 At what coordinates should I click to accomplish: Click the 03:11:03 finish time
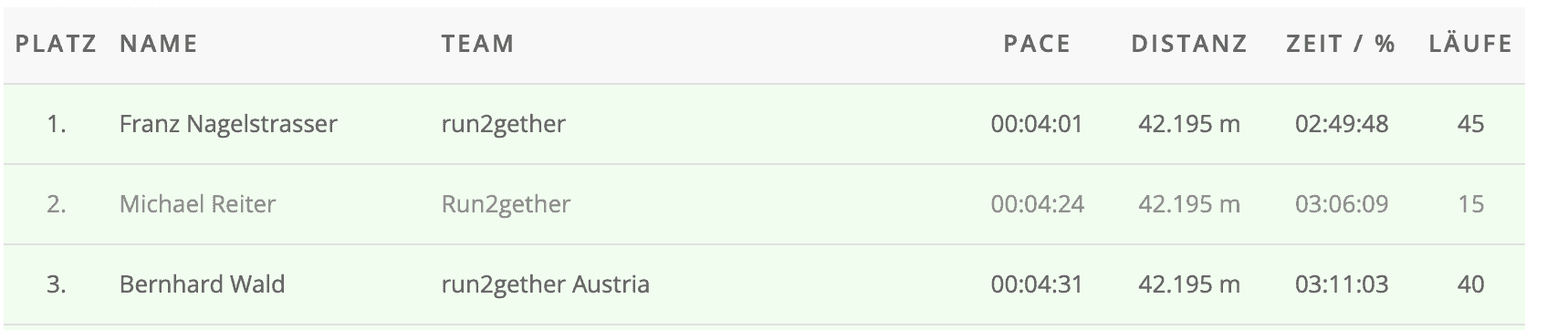tap(1342, 284)
